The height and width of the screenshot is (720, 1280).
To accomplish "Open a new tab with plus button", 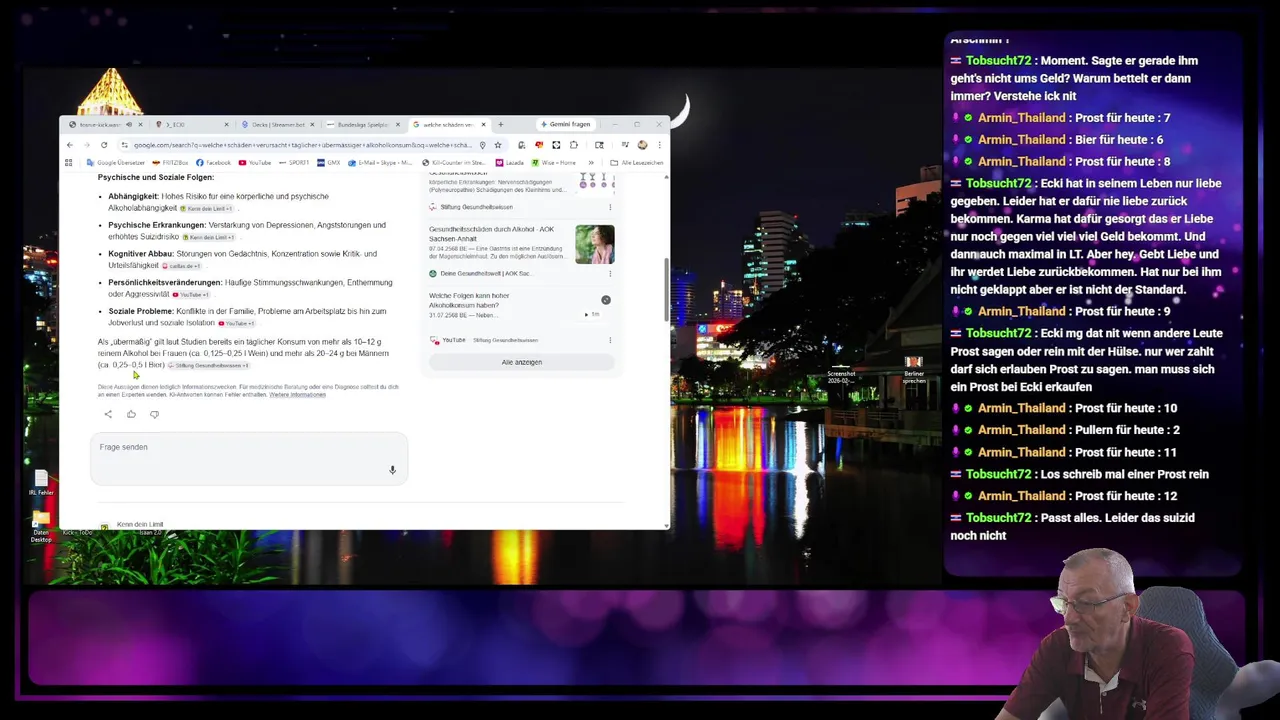I will tap(500, 125).
